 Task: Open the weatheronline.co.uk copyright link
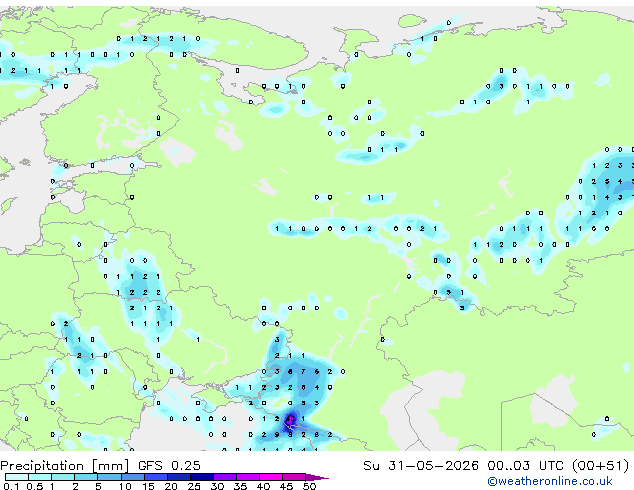pos(550,481)
